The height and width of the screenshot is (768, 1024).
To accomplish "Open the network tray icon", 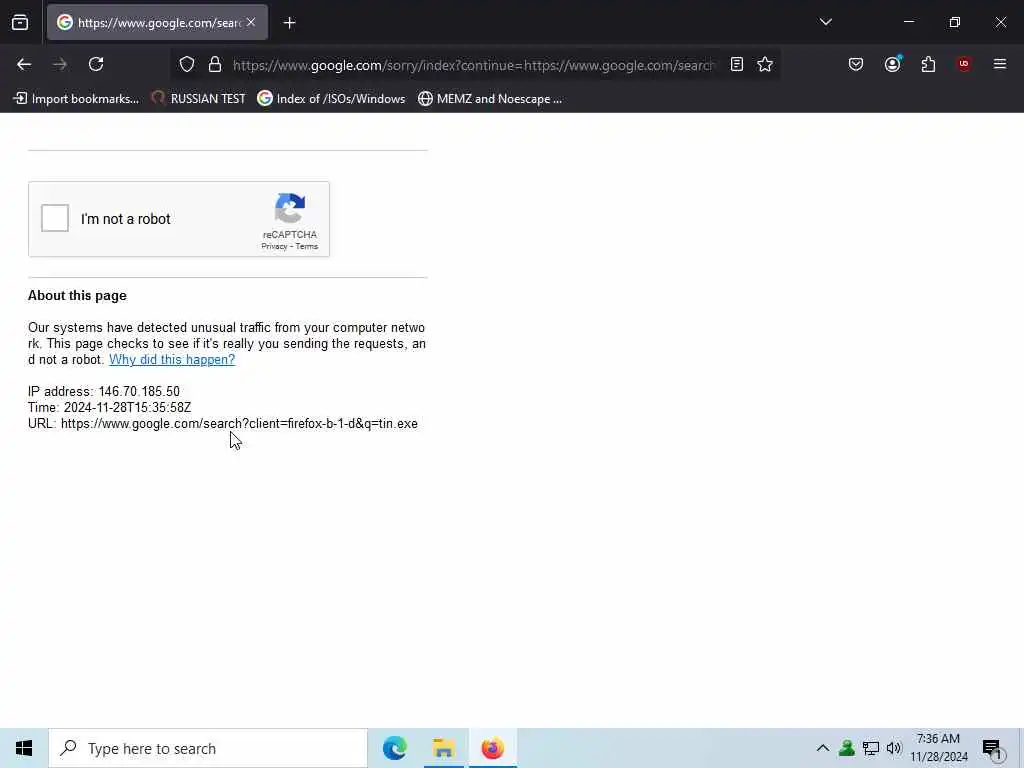I will pyautogui.click(x=871, y=748).
